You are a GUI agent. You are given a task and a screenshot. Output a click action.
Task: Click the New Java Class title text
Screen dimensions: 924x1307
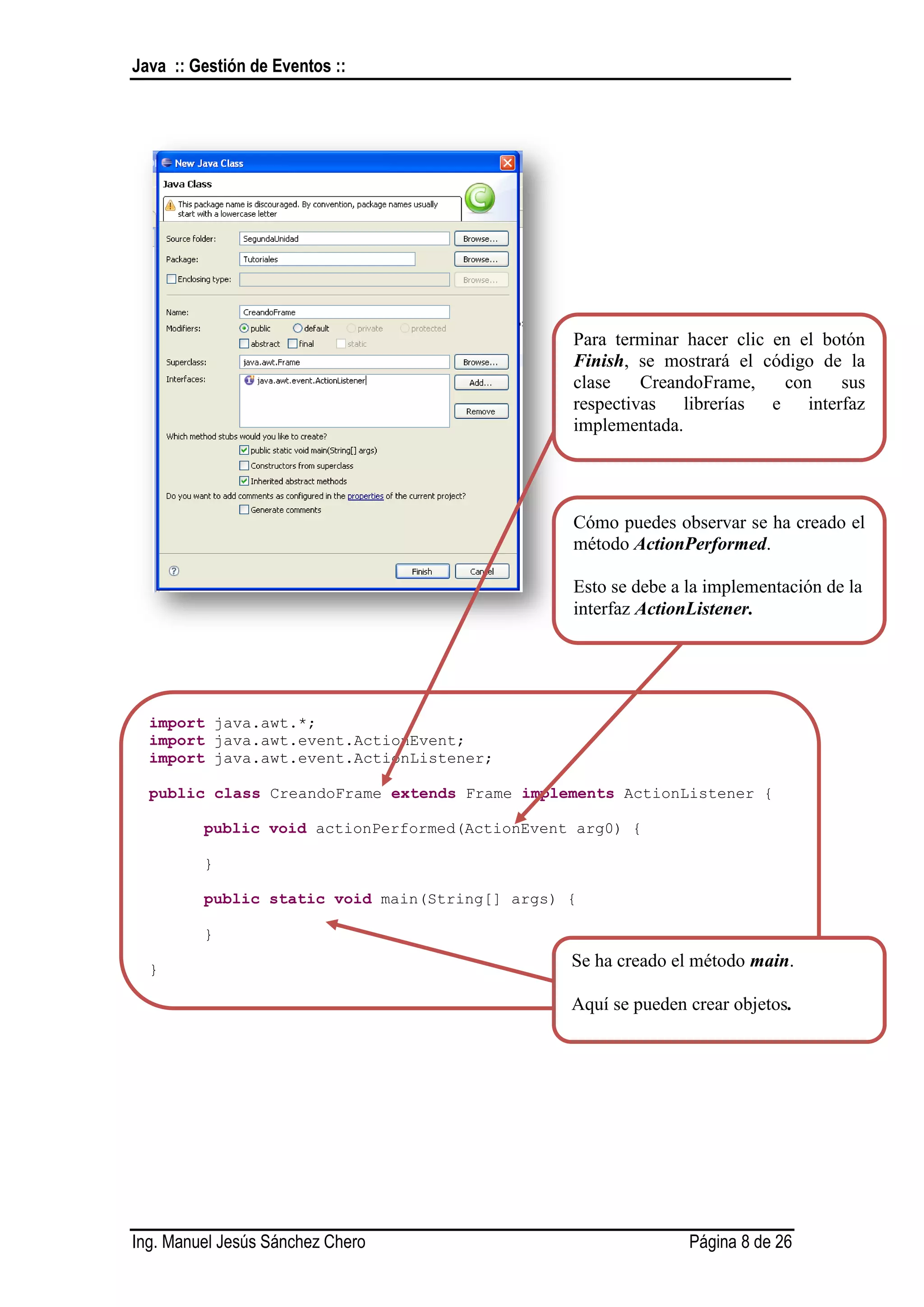[209, 163]
